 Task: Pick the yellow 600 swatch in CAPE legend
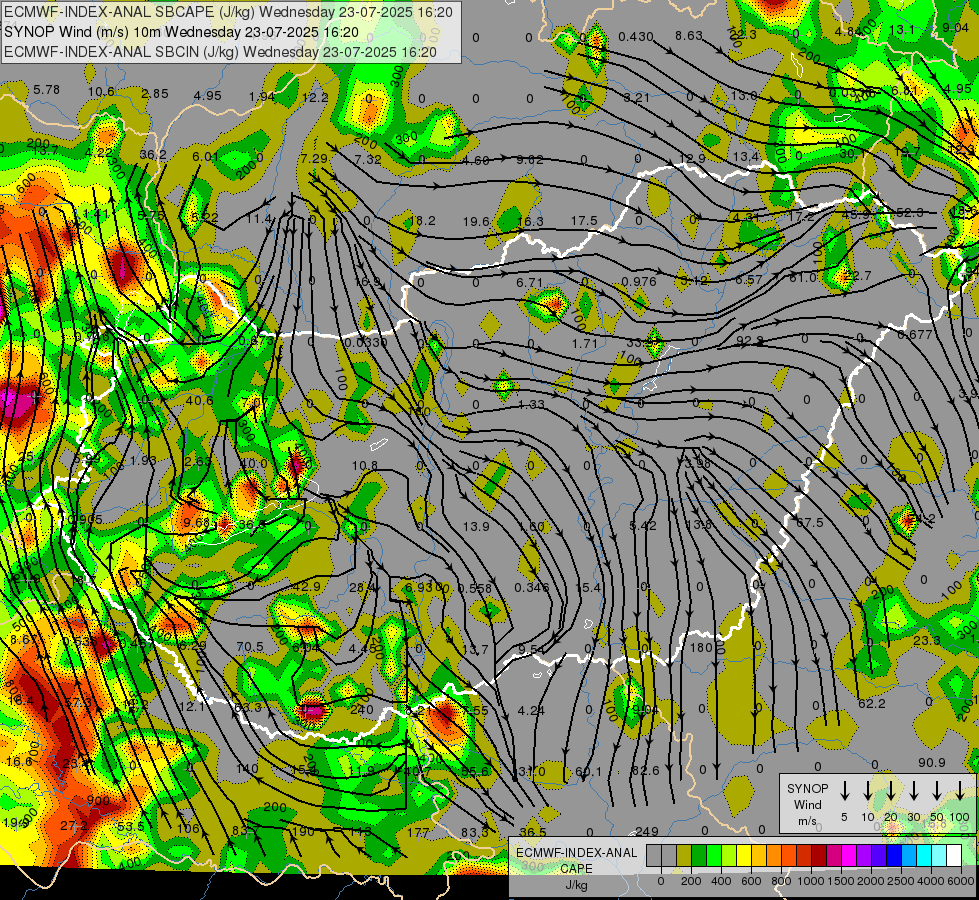click(x=744, y=855)
